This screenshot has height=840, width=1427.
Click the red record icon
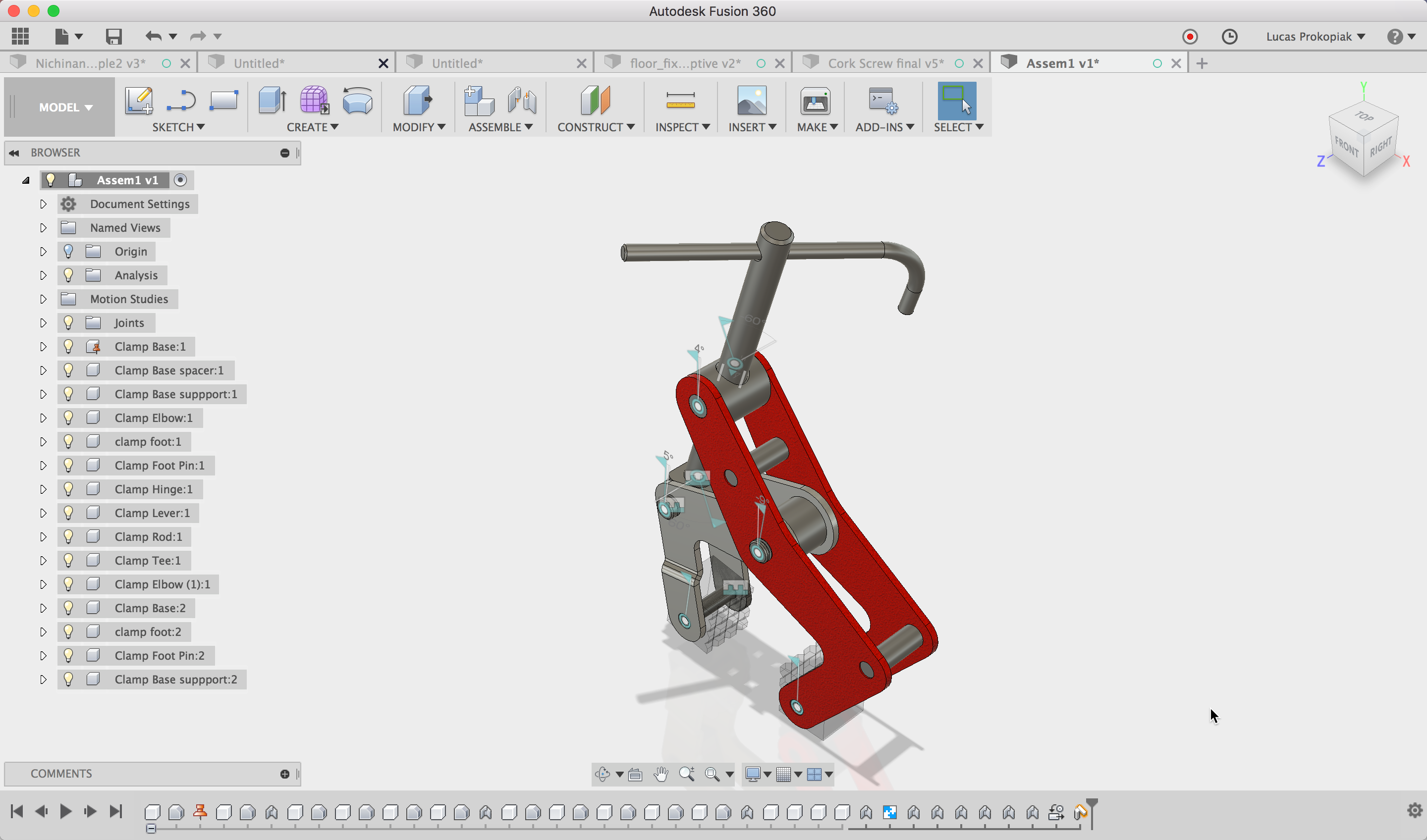point(1190,37)
